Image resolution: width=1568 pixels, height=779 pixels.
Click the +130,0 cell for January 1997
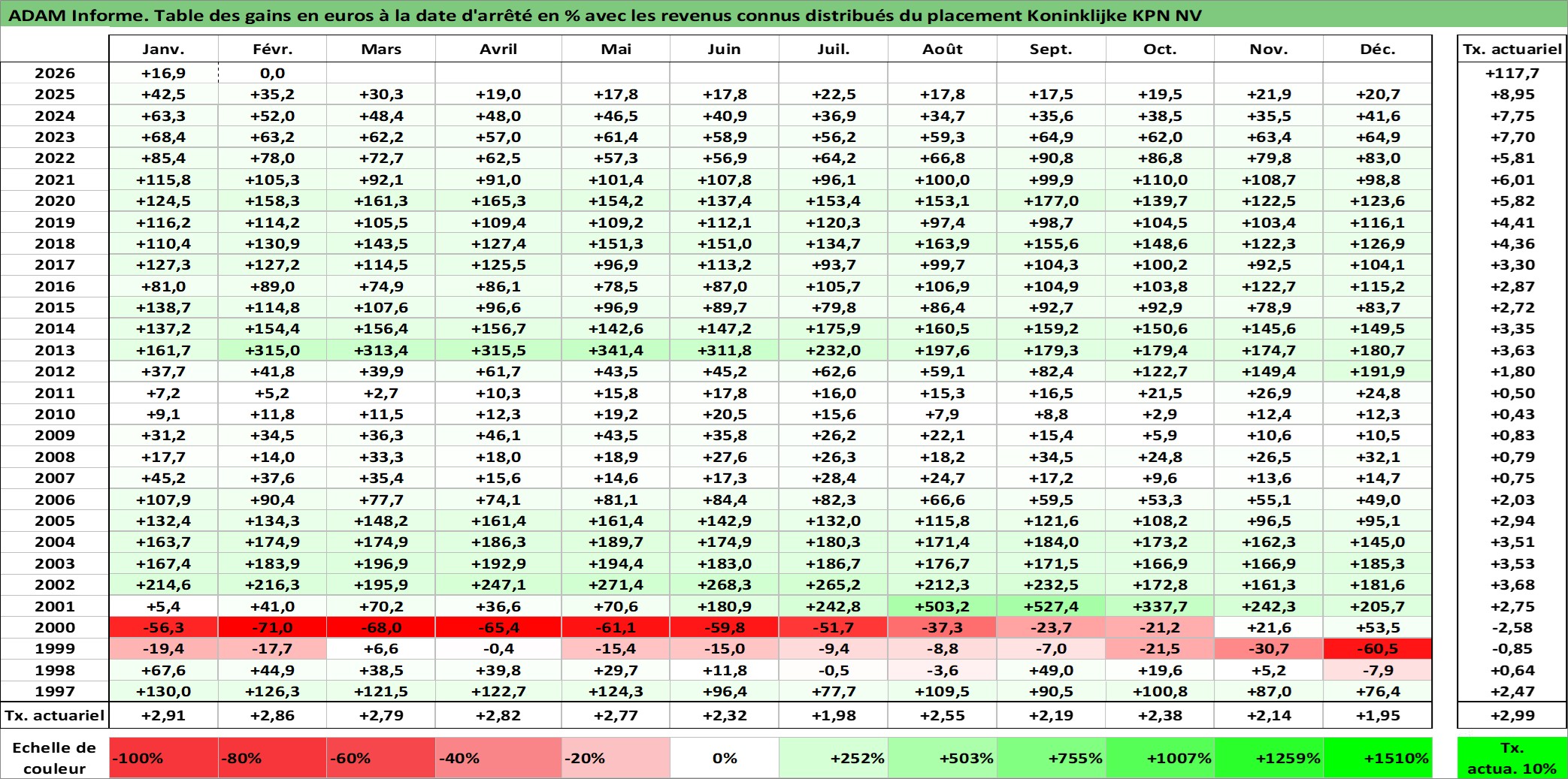pyautogui.click(x=164, y=691)
